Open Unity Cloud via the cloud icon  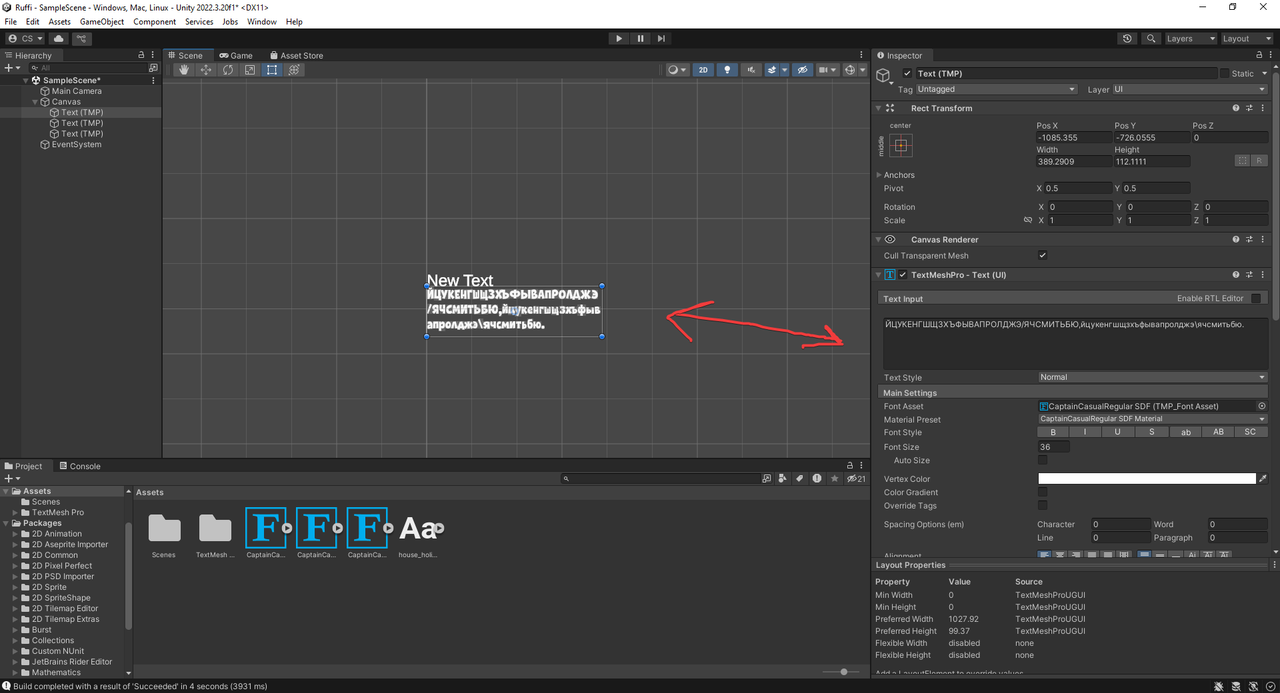[59, 38]
